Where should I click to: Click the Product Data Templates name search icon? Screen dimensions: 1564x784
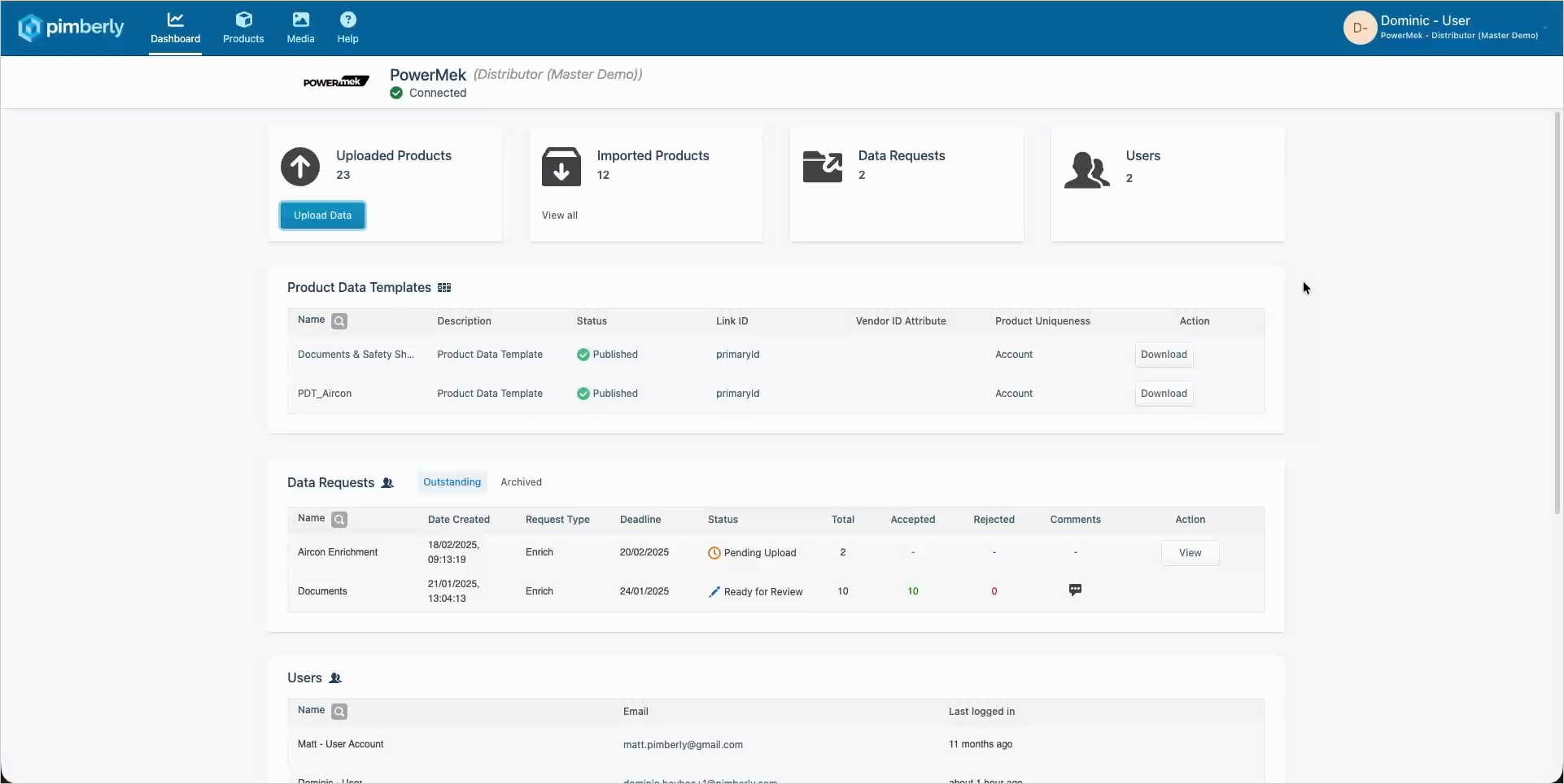(339, 321)
